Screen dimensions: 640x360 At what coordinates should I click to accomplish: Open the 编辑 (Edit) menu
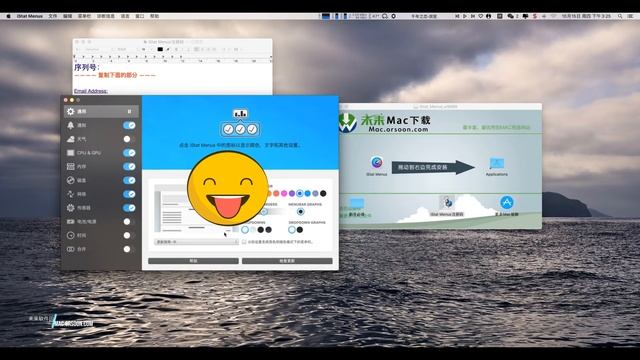tap(68, 16)
